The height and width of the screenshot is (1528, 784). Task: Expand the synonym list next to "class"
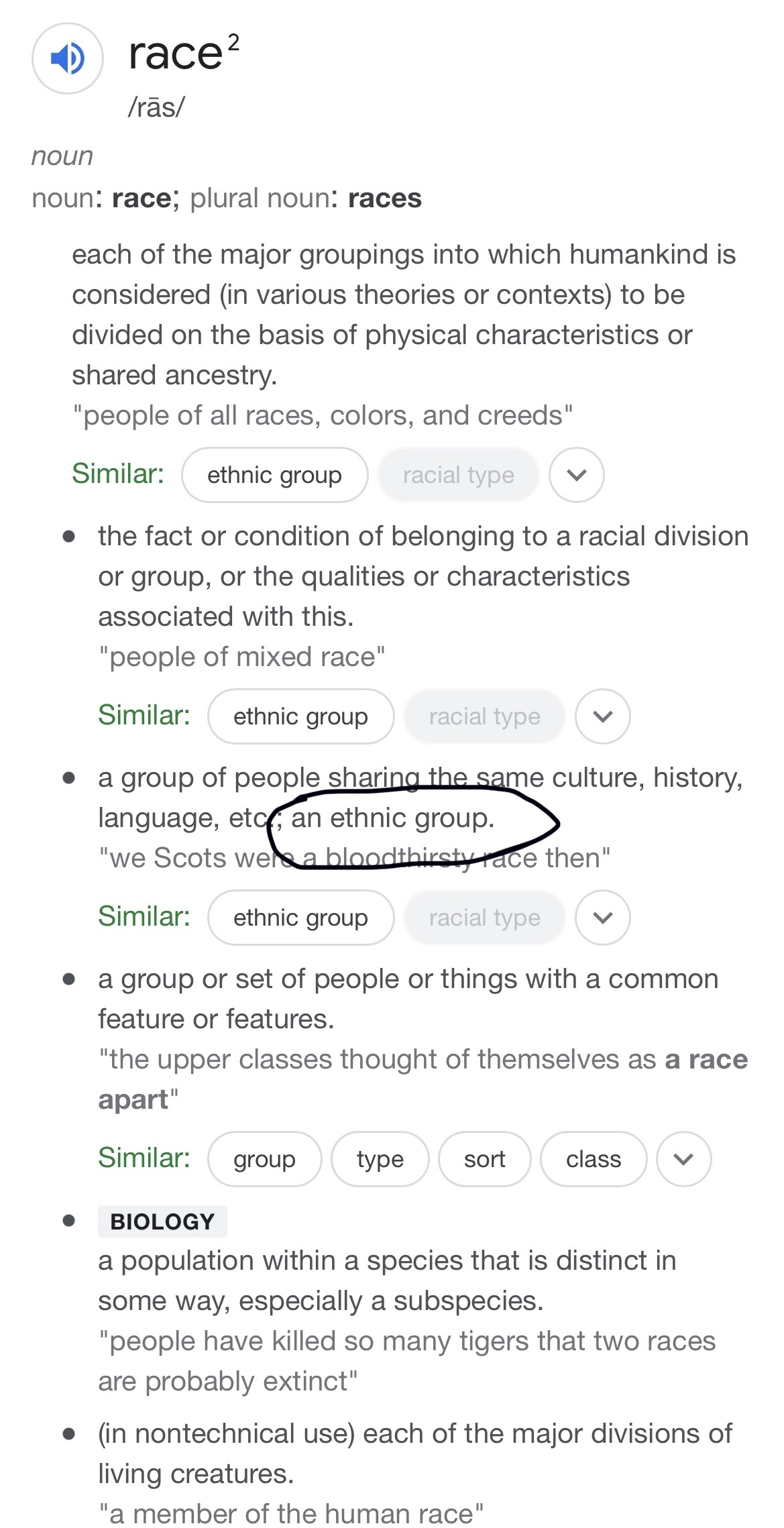pyautogui.click(x=683, y=1159)
